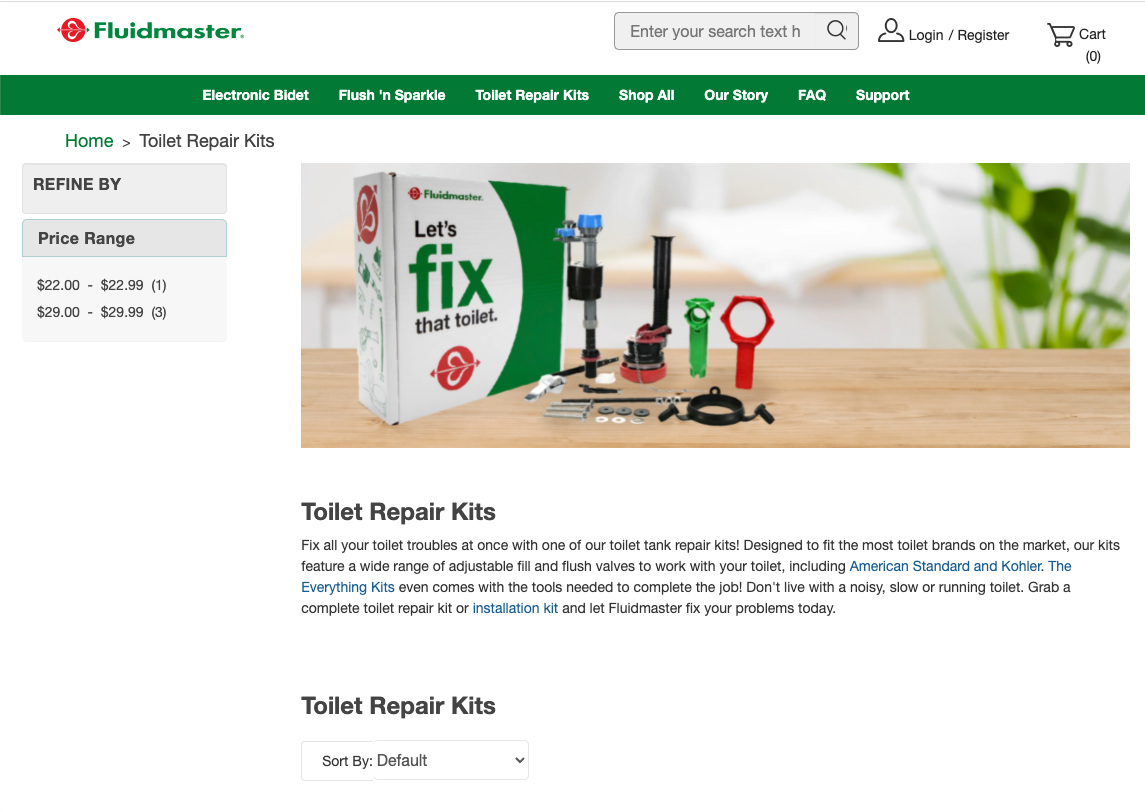Click the search text field
1145x812 pixels.
click(x=716, y=31)
